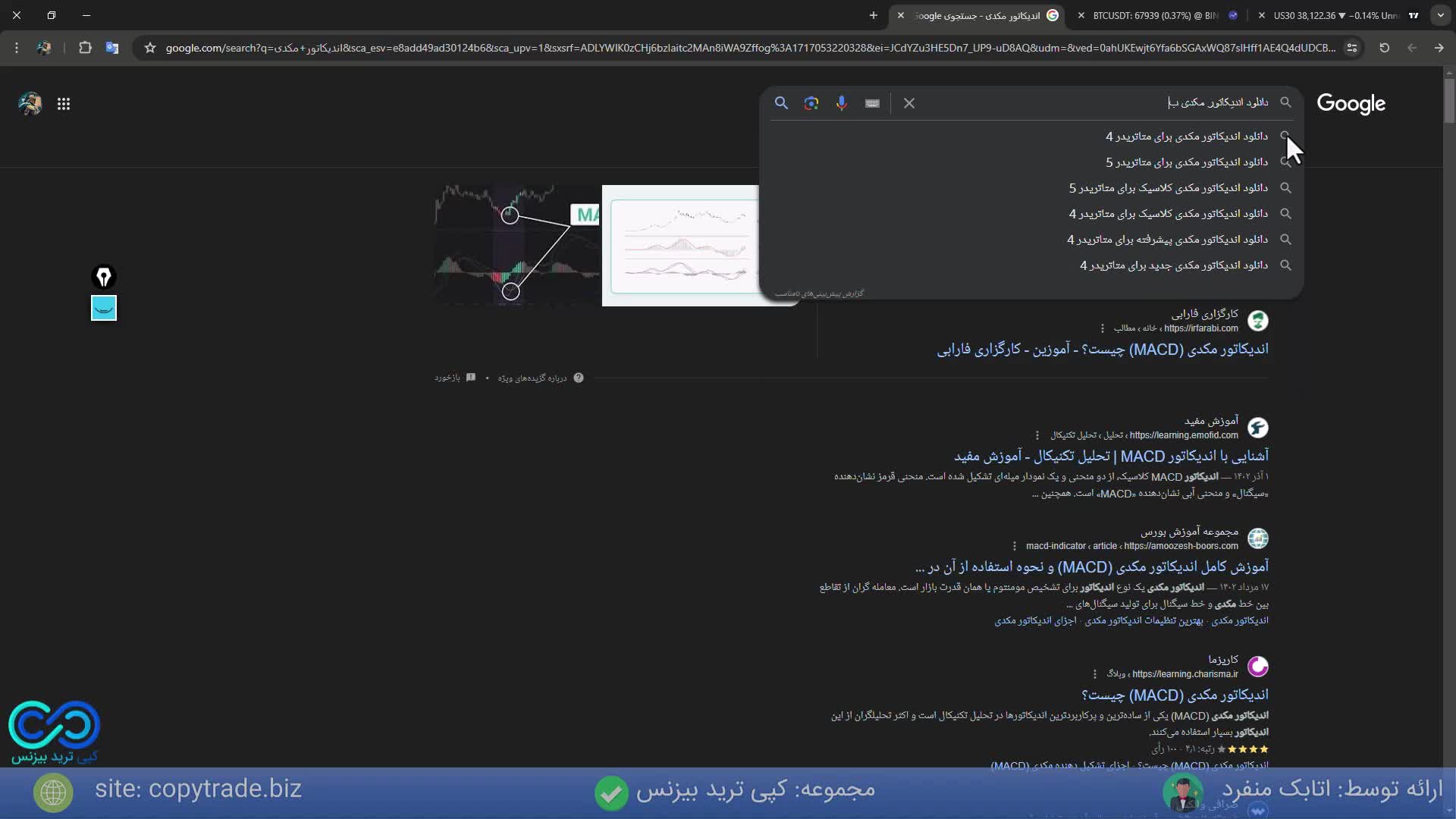Open the MACD article from amoozesh-boors.com
Viewport: 1456px width, 819px height.
tap(1092, 566)
